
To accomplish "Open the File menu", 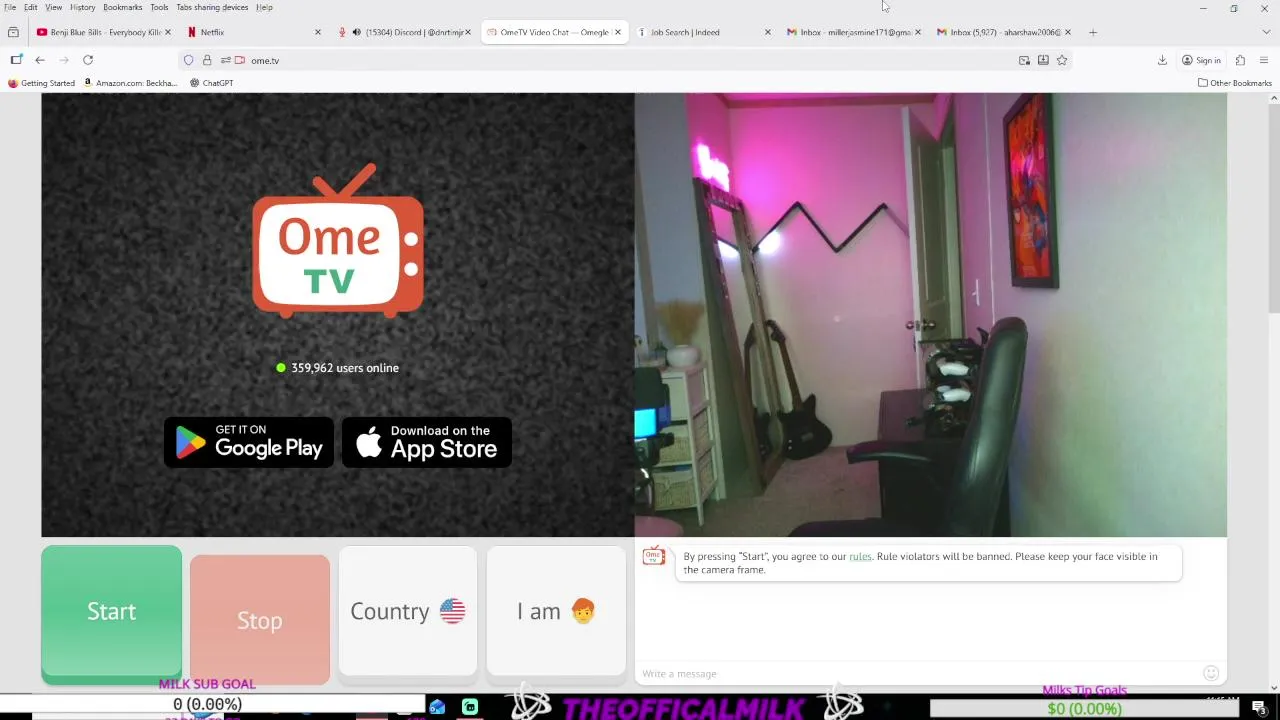I will click(x=10, y=7).
